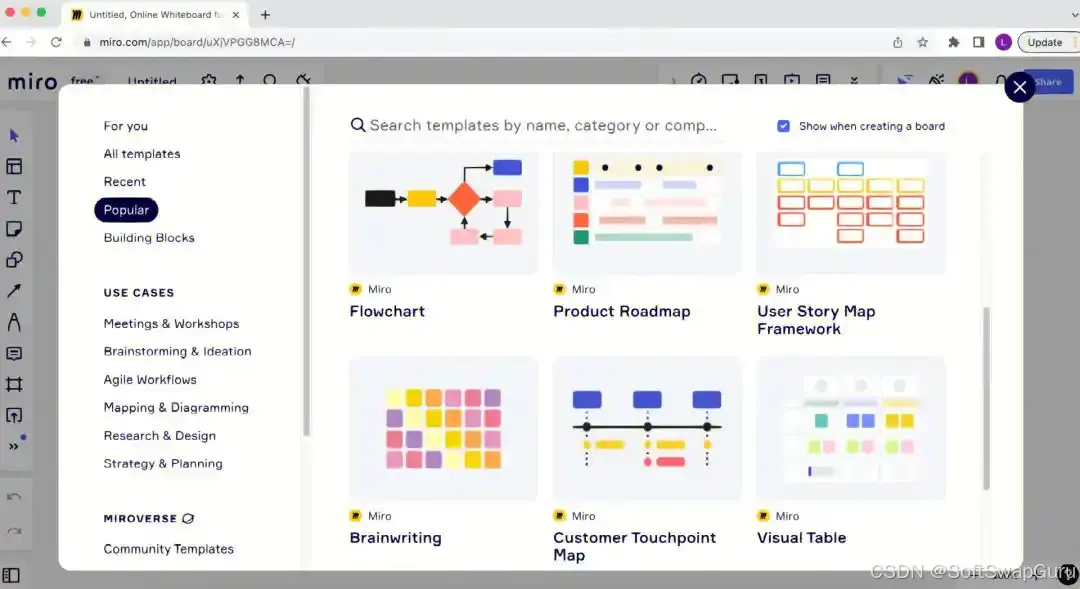Toggle the frames panel icon at bottom left
The image size is (1080, 589).
coord(11,575)
